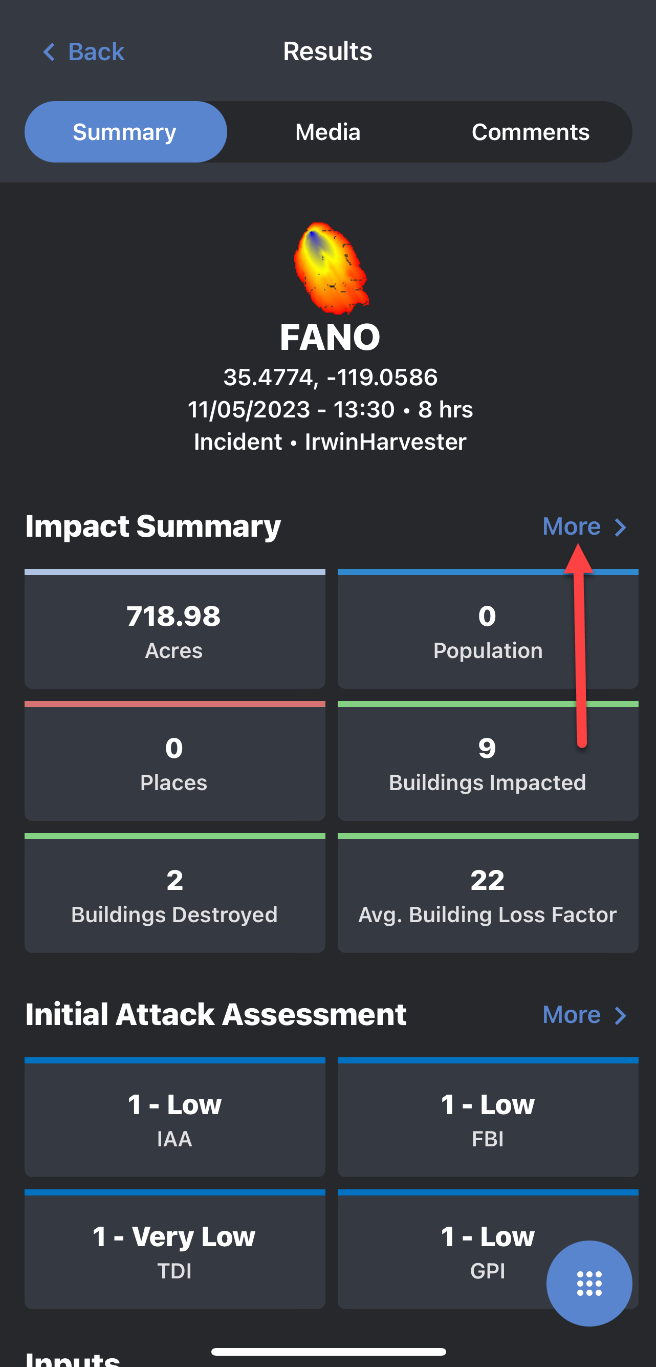Viewport: 656px width, 1367px height.
Task: Tap the GPI 1 - Low card
Action: tap(460, 1250)
